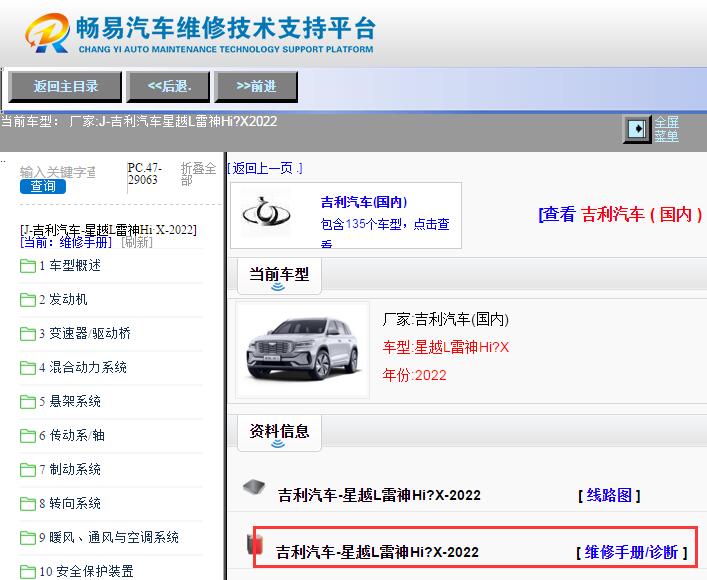Viewport: 707px width, 580px height.
Task: Open folder icon for 1 车型概述
Action: [28, 266]
